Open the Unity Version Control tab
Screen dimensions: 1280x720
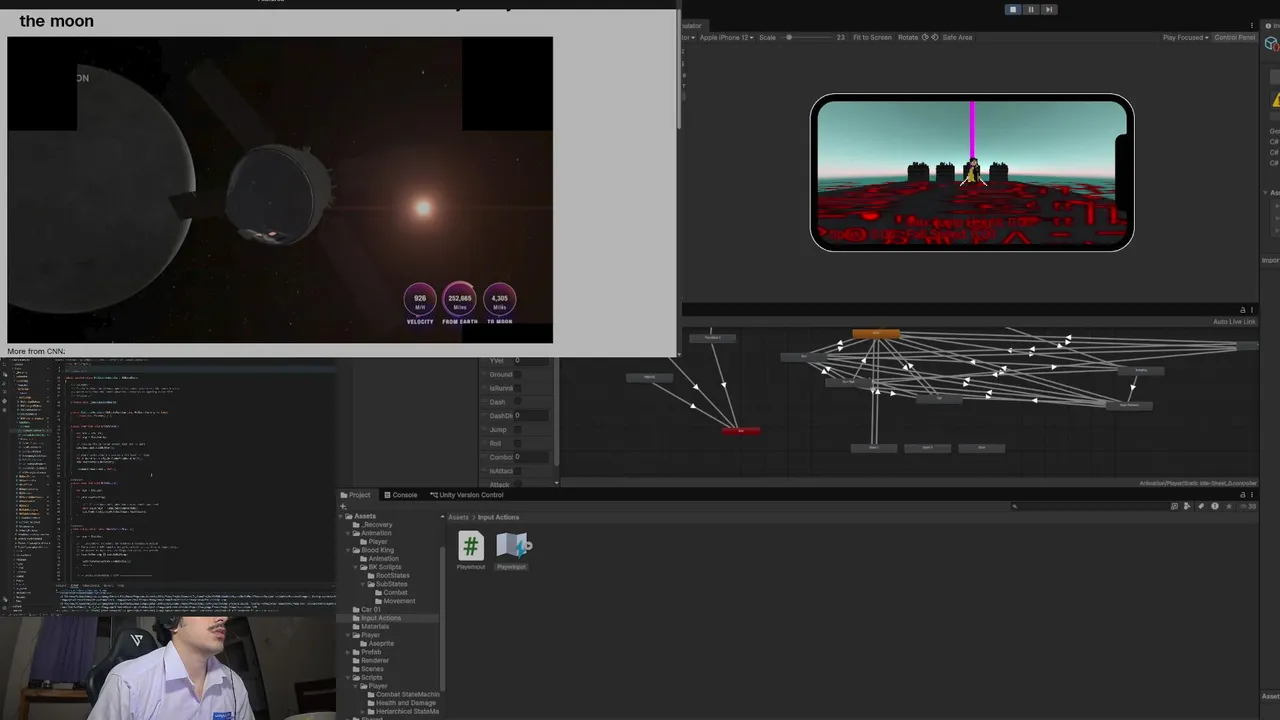click(x=467, y=495)
